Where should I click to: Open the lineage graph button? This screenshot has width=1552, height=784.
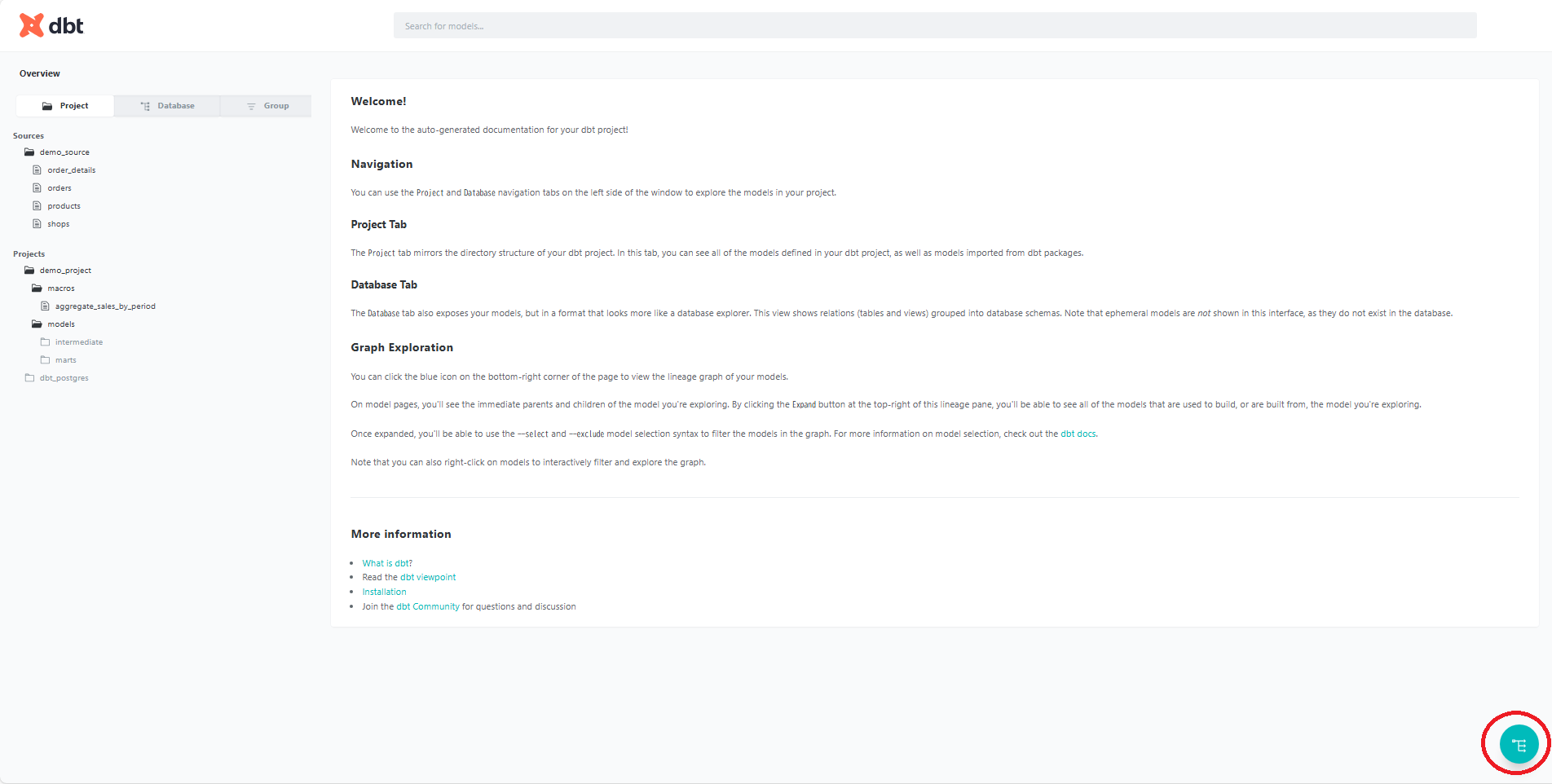(x=1519, y=744)
